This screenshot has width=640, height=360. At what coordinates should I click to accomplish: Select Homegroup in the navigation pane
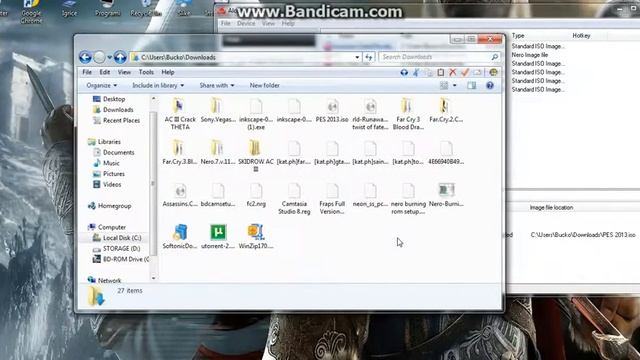coord(109,206)
